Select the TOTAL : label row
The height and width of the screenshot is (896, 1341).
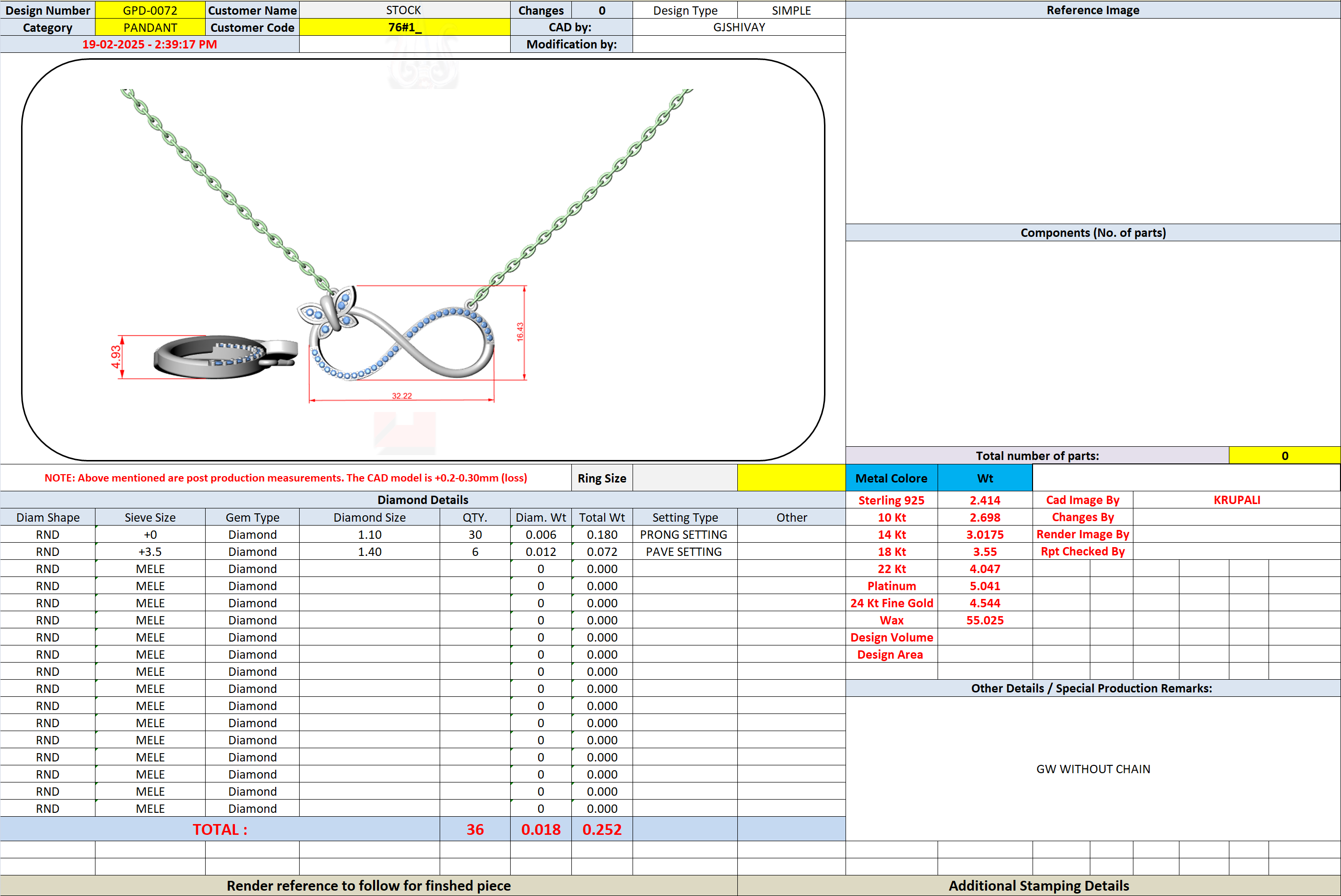[x=220, y=829]
